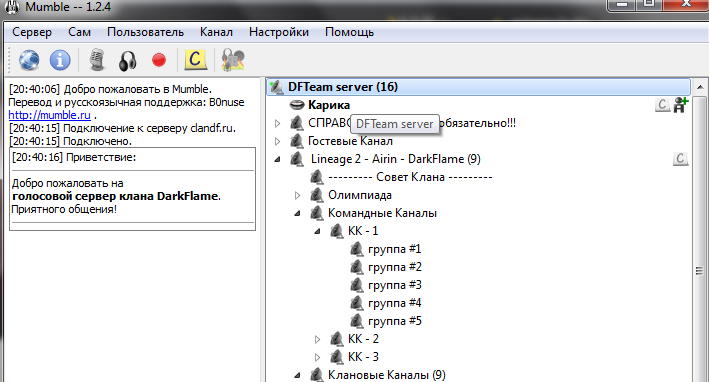Collapse the КК - 1 channel arrow
This screenshot has height=382, width=709.
pyautogui.click(x=317, y=231)
